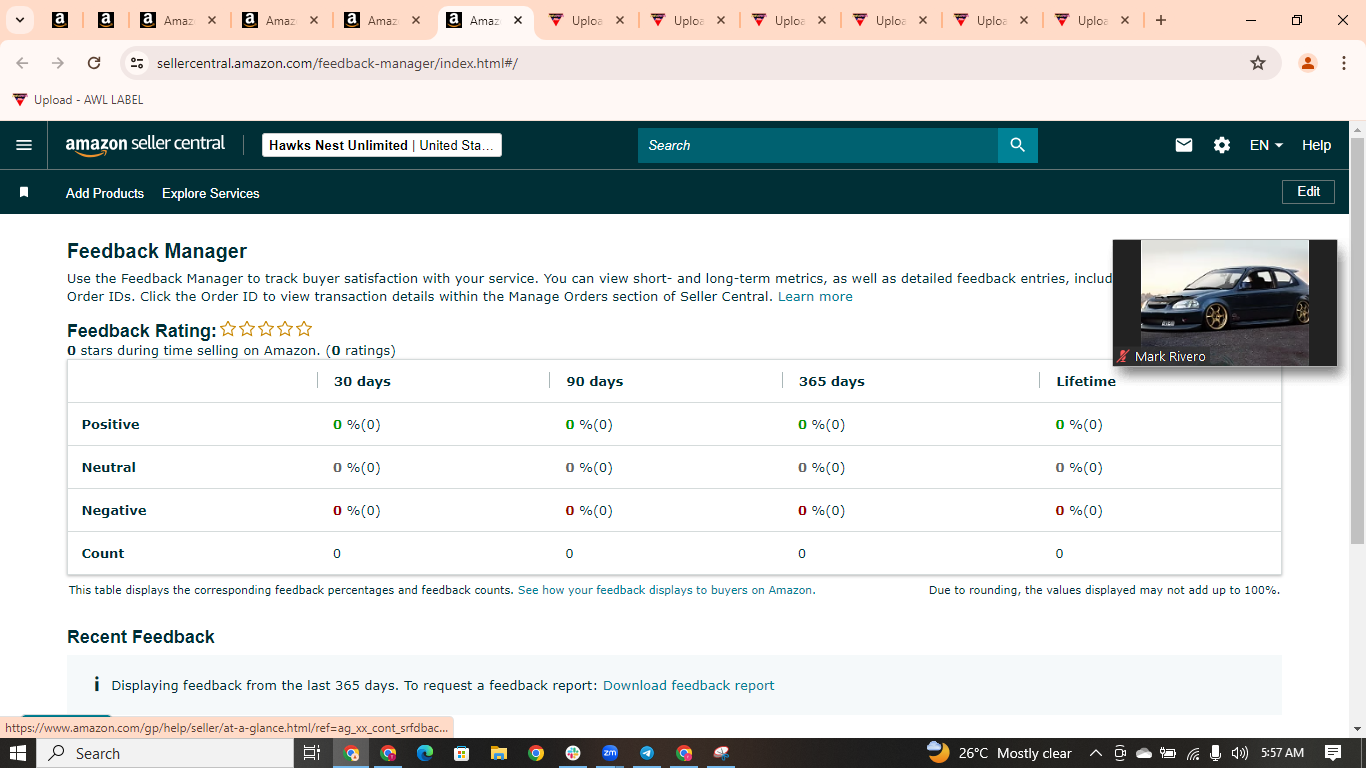Viewport: 1366px width, 768px height.
Task: Switch to Zoom on the taskbar
Action: (610, 753)
